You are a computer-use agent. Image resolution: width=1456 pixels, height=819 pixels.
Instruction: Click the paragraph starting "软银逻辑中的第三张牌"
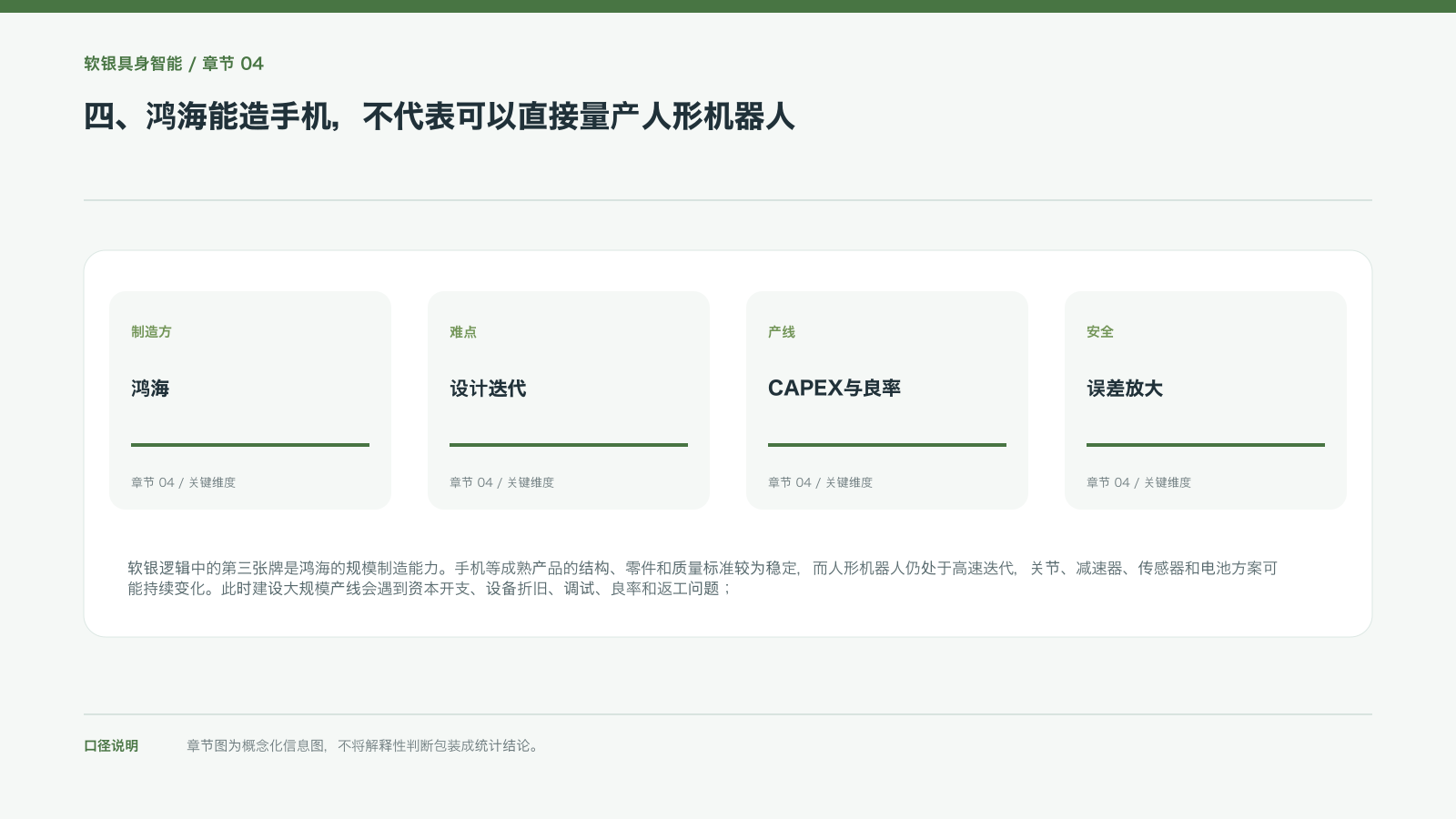click(x=703, y=578)
